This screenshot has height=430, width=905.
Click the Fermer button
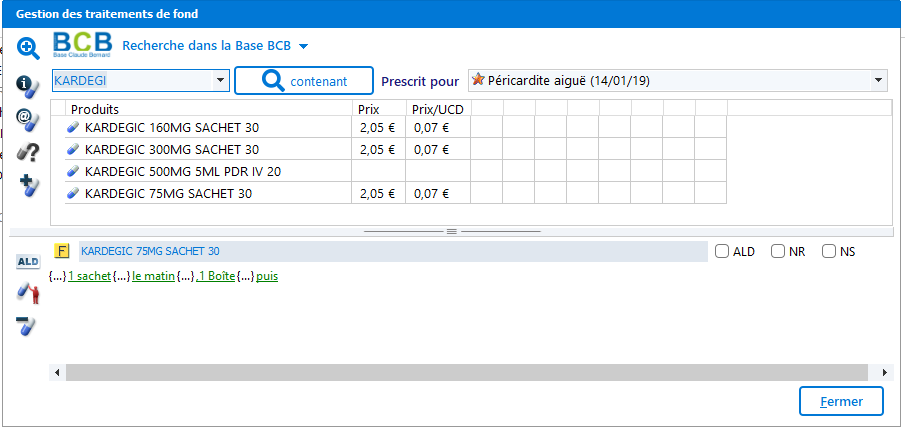tap(841, 401)
